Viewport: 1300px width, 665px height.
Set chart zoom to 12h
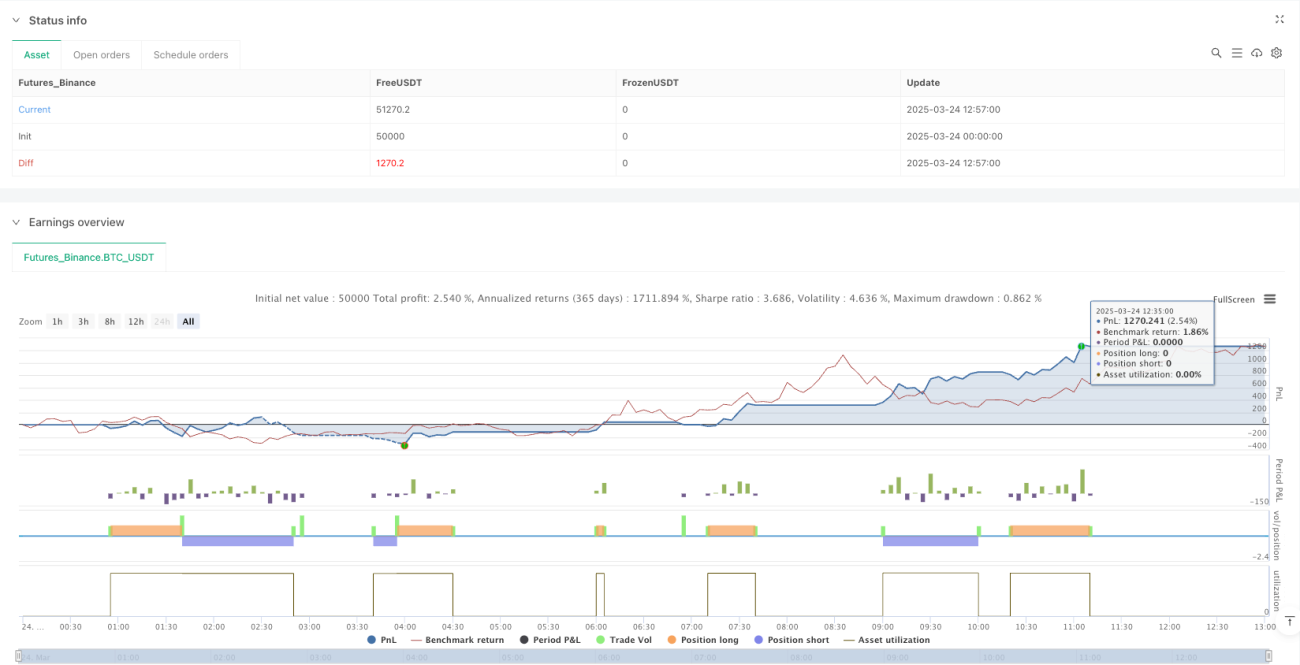(x=136, y=321)
